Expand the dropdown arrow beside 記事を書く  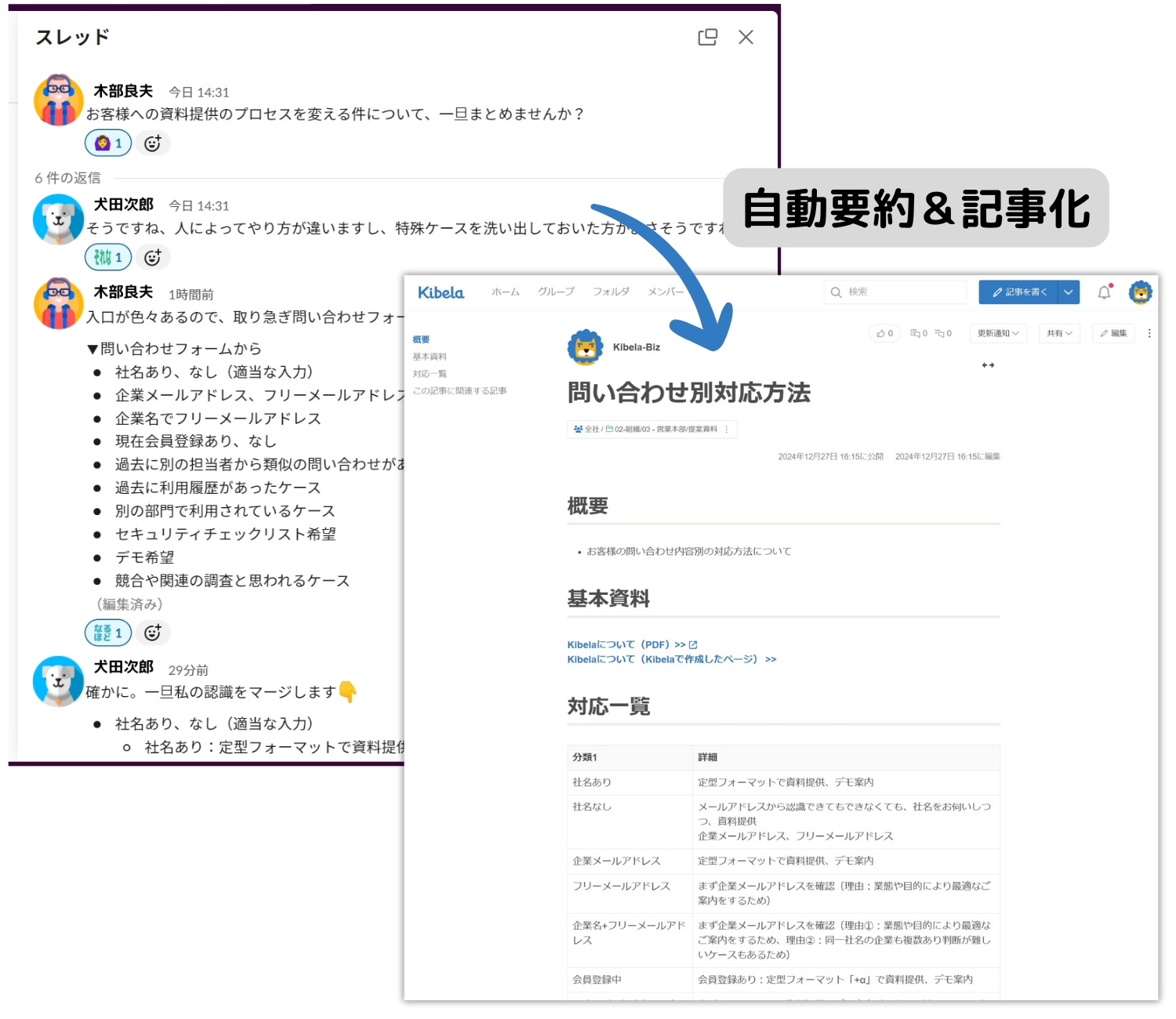(x=1069, y=292)
